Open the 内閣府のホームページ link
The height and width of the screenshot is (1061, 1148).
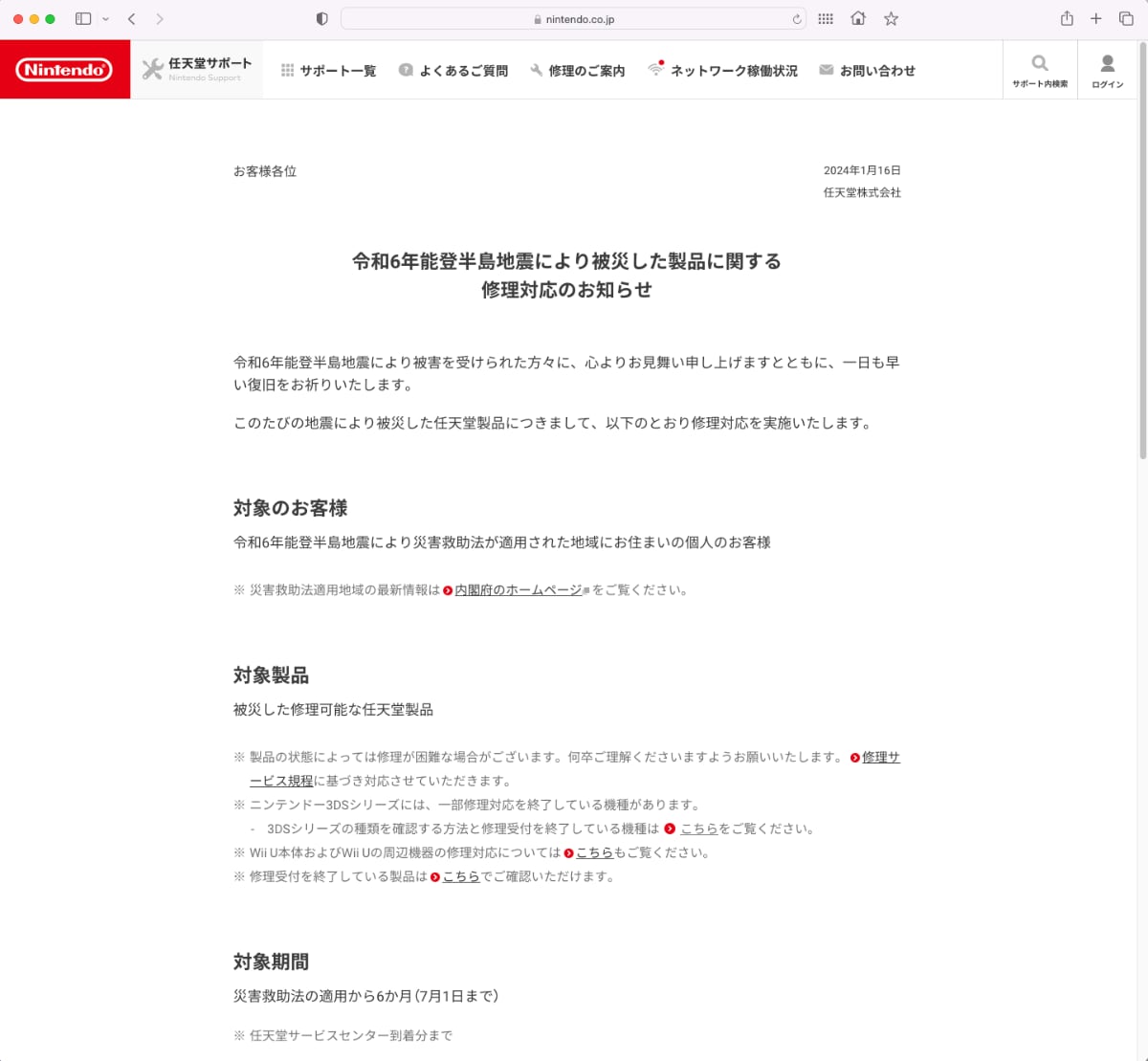pyautogui.click(x=519, y=590)
